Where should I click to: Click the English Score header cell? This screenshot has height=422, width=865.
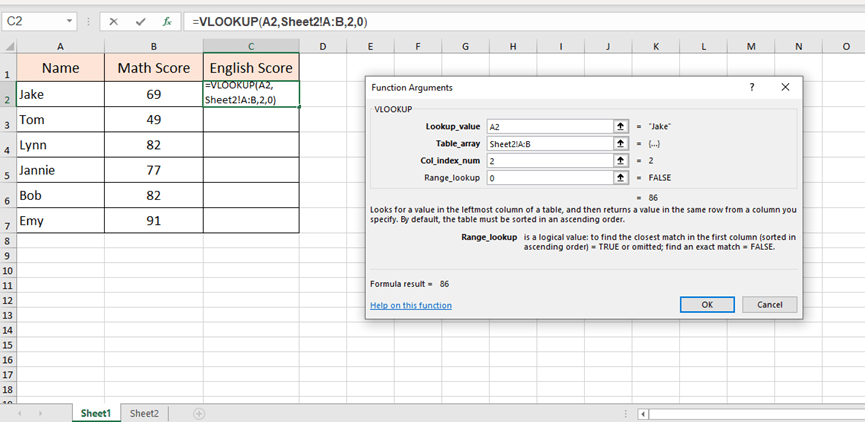[252, 68]
